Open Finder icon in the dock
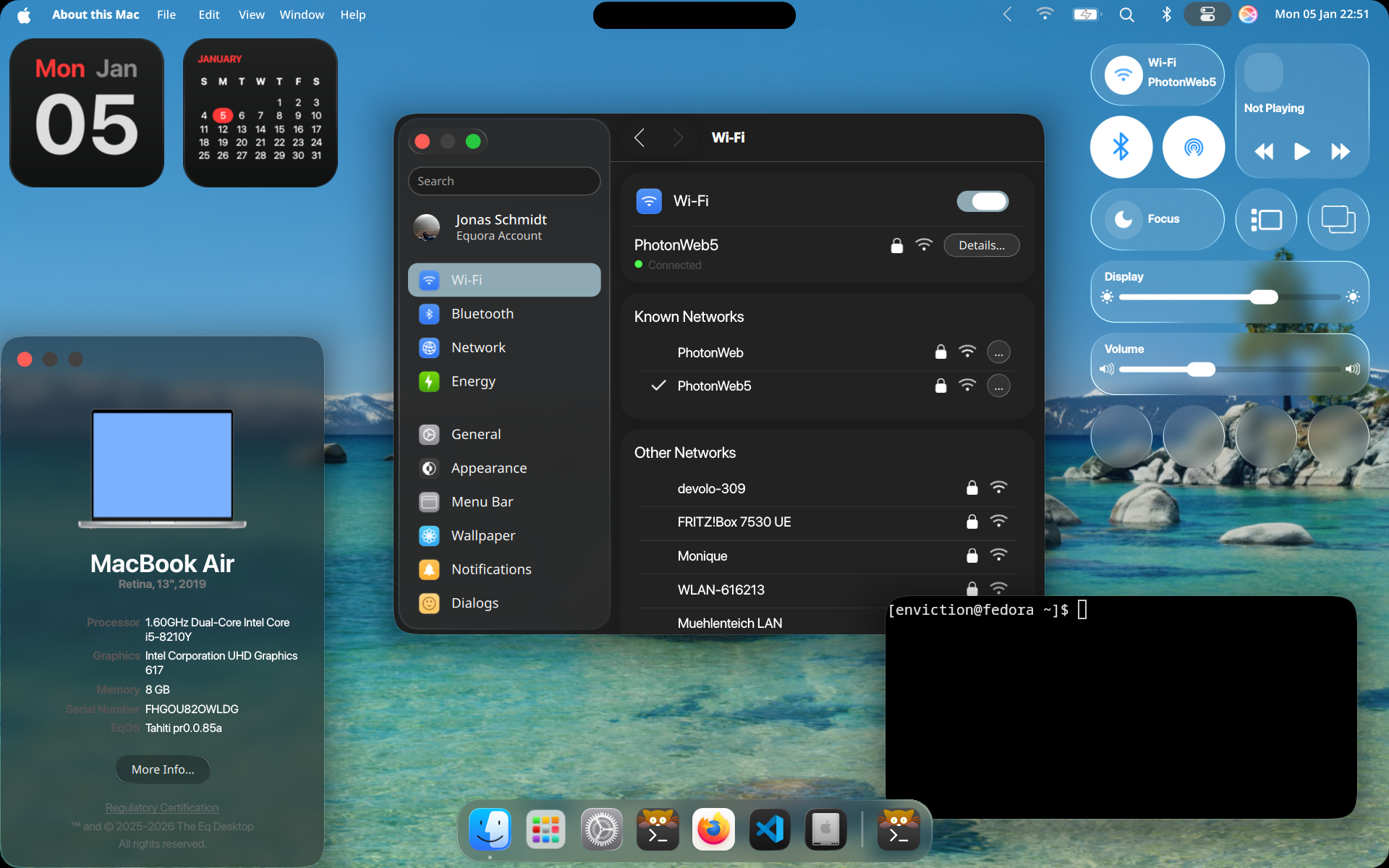The height and width of the screenshot is (868, 1389). [490, 829]
